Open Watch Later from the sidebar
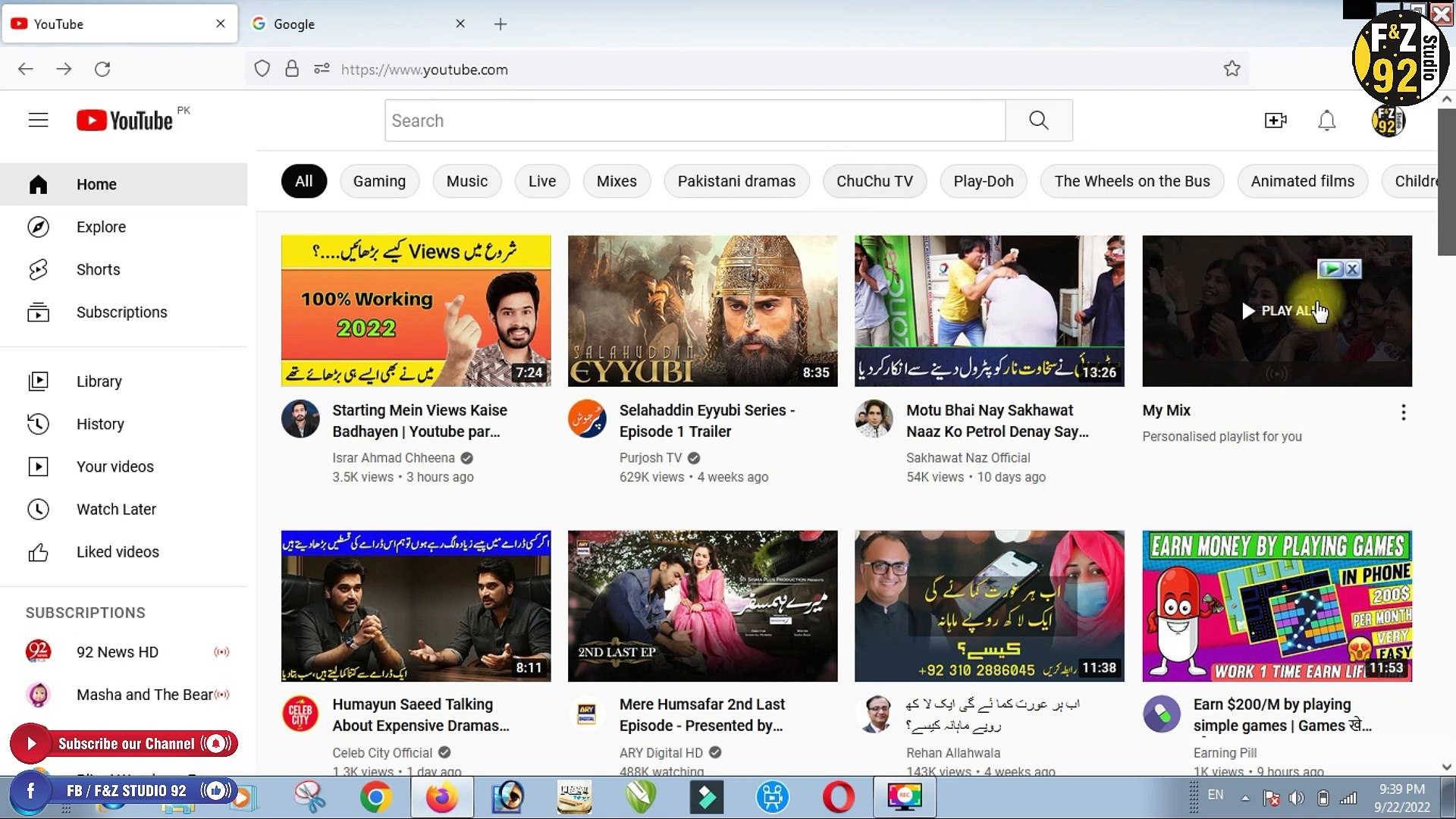 click(116, 509)
